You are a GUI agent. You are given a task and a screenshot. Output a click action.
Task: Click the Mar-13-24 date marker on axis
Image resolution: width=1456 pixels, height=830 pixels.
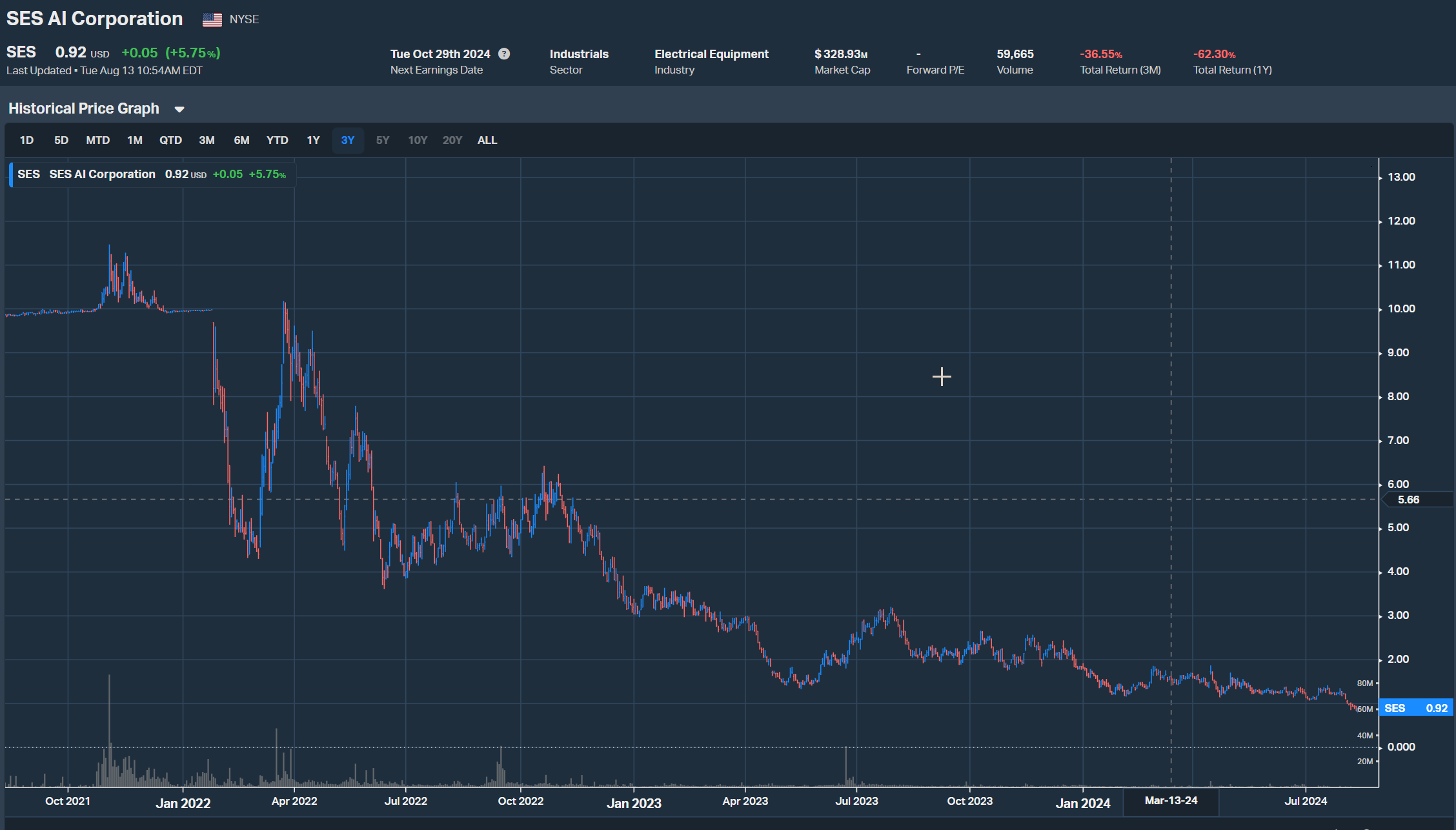[x=1171, y=801]
